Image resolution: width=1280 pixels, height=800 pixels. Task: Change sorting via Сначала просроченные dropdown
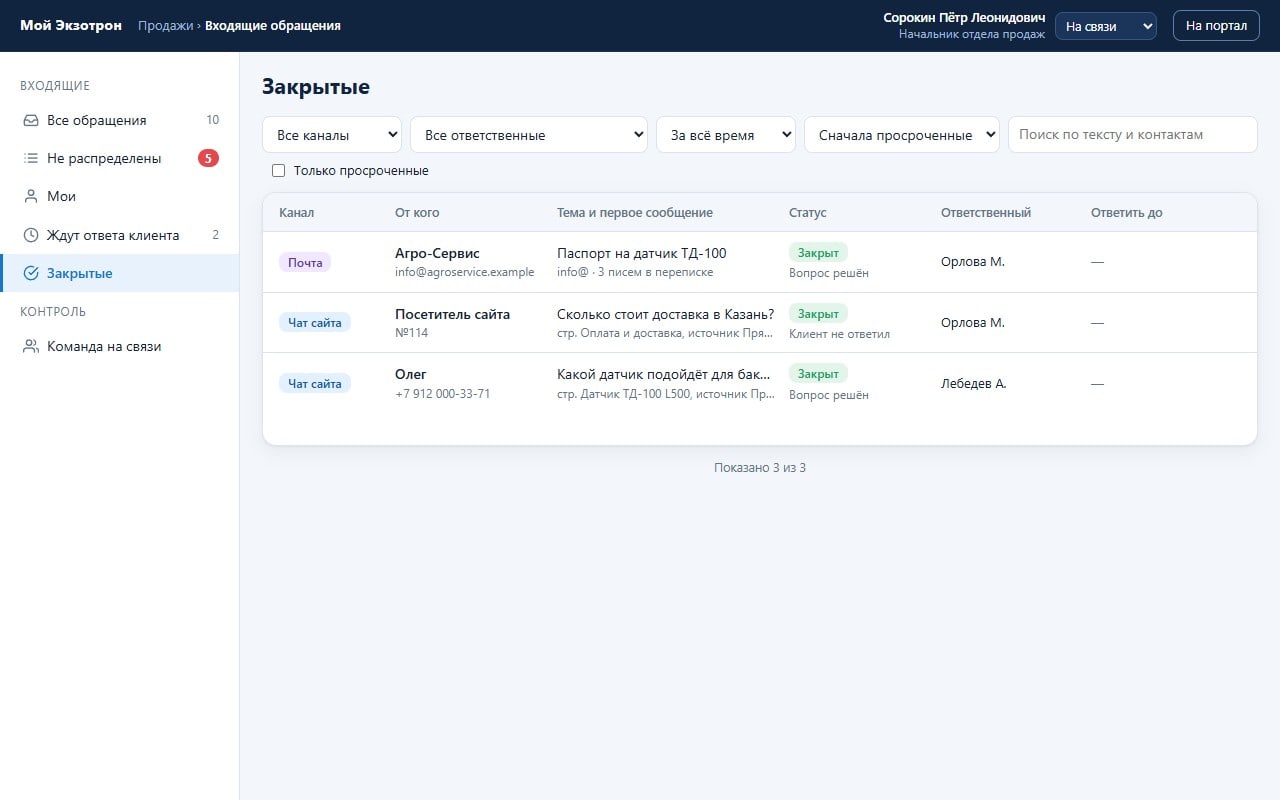pos(902,135)
